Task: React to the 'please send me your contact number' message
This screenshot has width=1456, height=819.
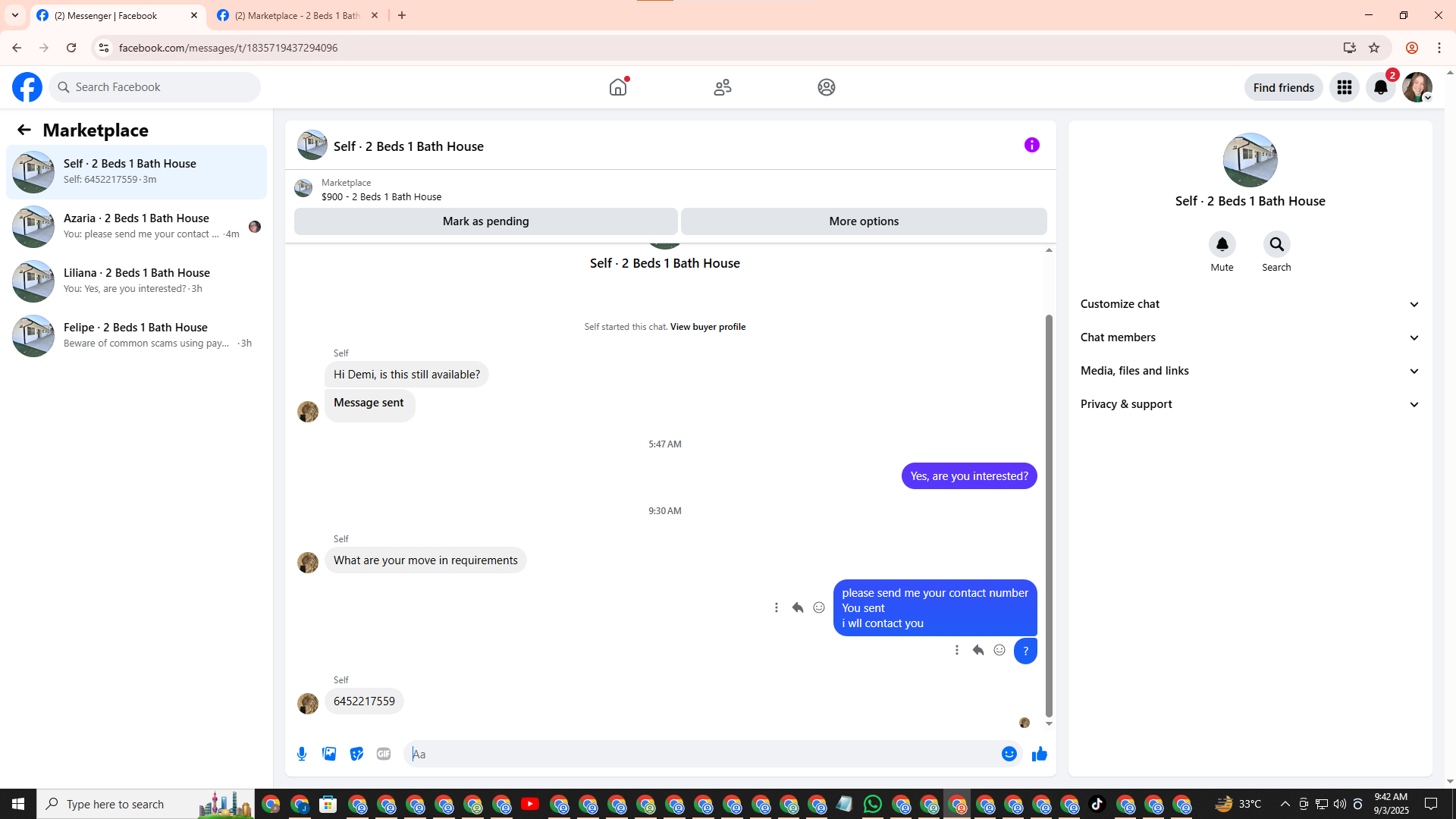Action: pos(819,607)
